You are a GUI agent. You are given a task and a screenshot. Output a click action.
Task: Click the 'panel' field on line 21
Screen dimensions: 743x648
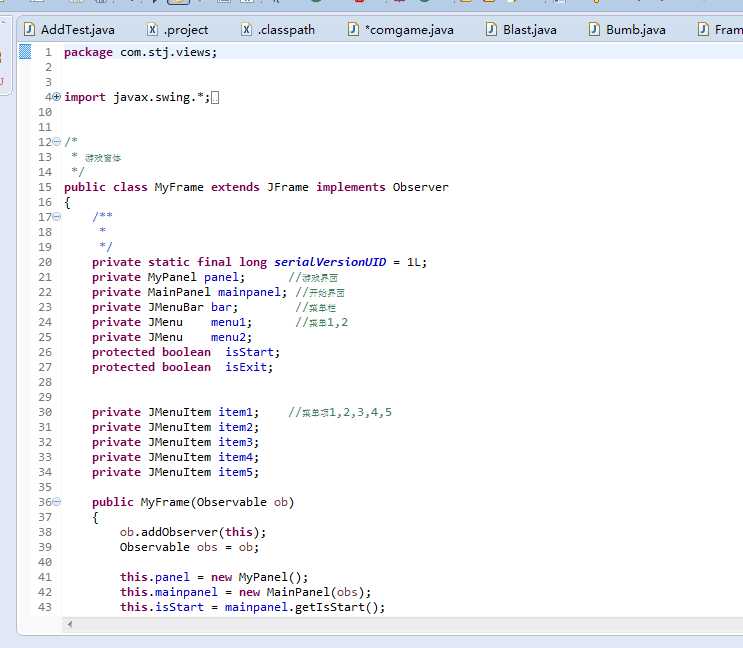point(221,277)
